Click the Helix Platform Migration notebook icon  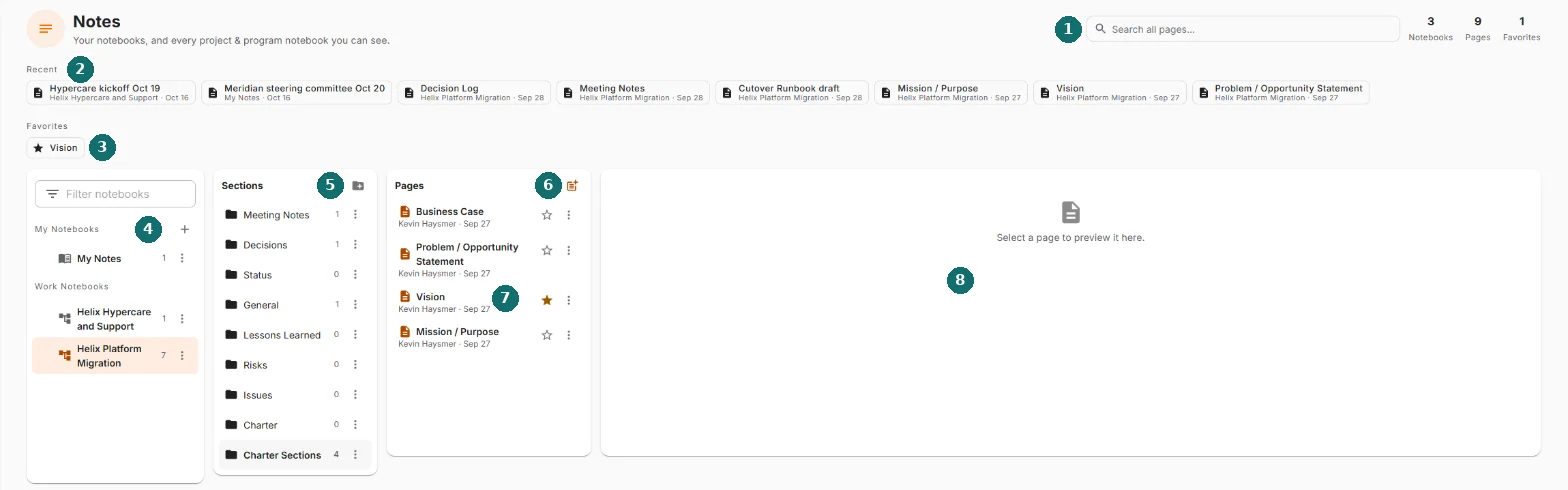65,355
